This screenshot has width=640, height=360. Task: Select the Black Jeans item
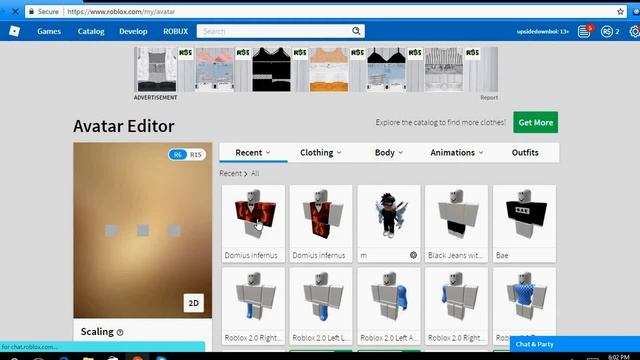pos(456,223)
